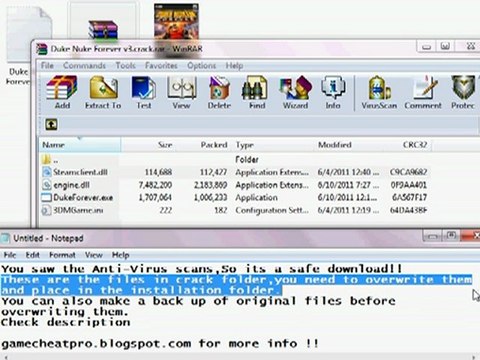The height and width of the screenshot is (360, 480).
Task: Click the DukeForever.exe file icon
Action: 46,198
